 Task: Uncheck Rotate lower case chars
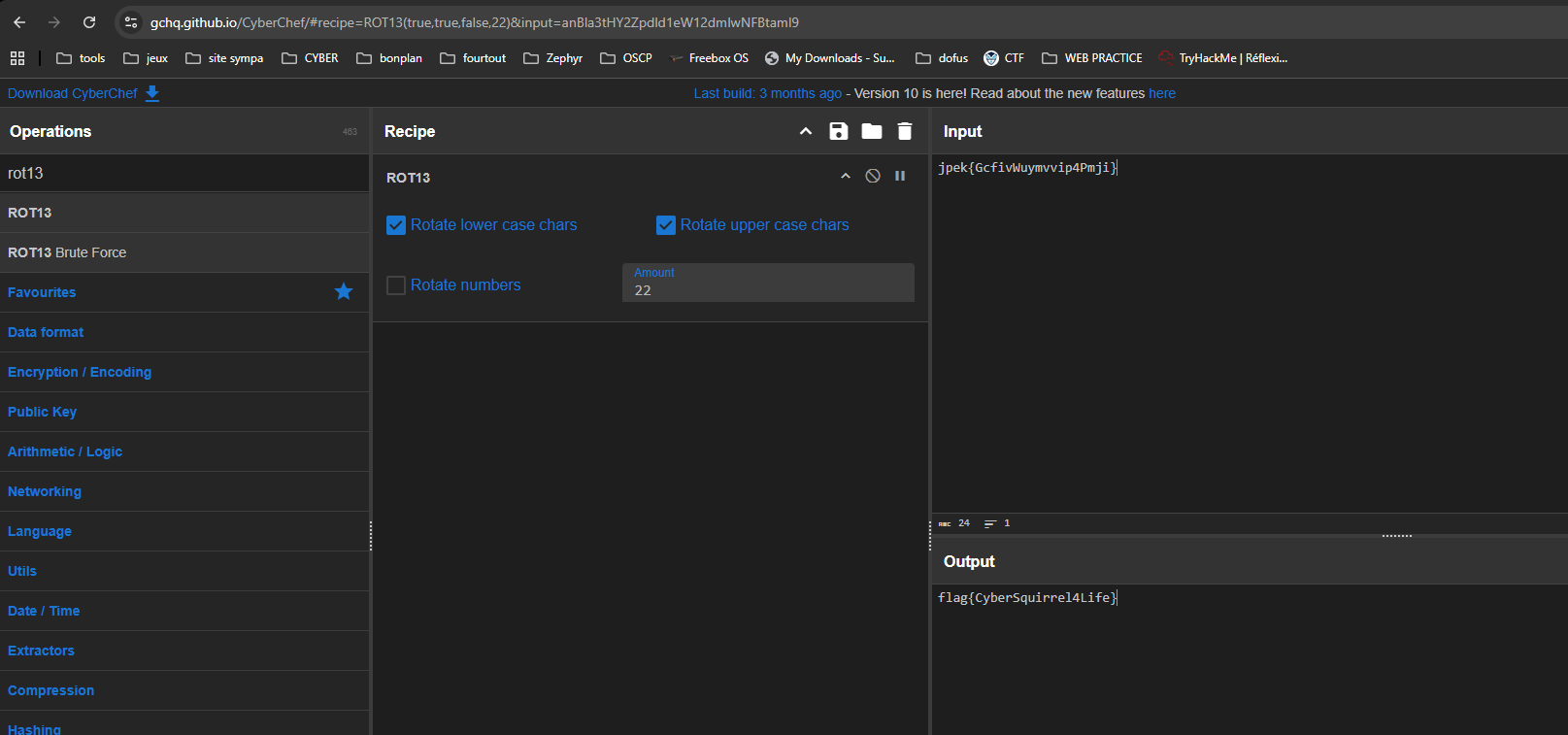[x=396, y=225]
